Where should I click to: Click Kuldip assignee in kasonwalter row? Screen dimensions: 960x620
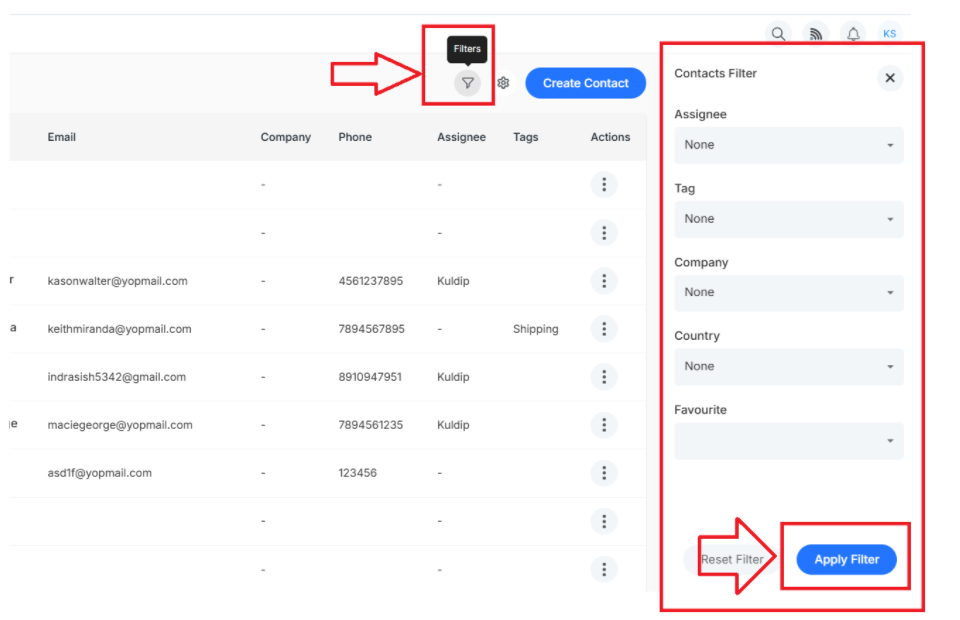[453, 281]
